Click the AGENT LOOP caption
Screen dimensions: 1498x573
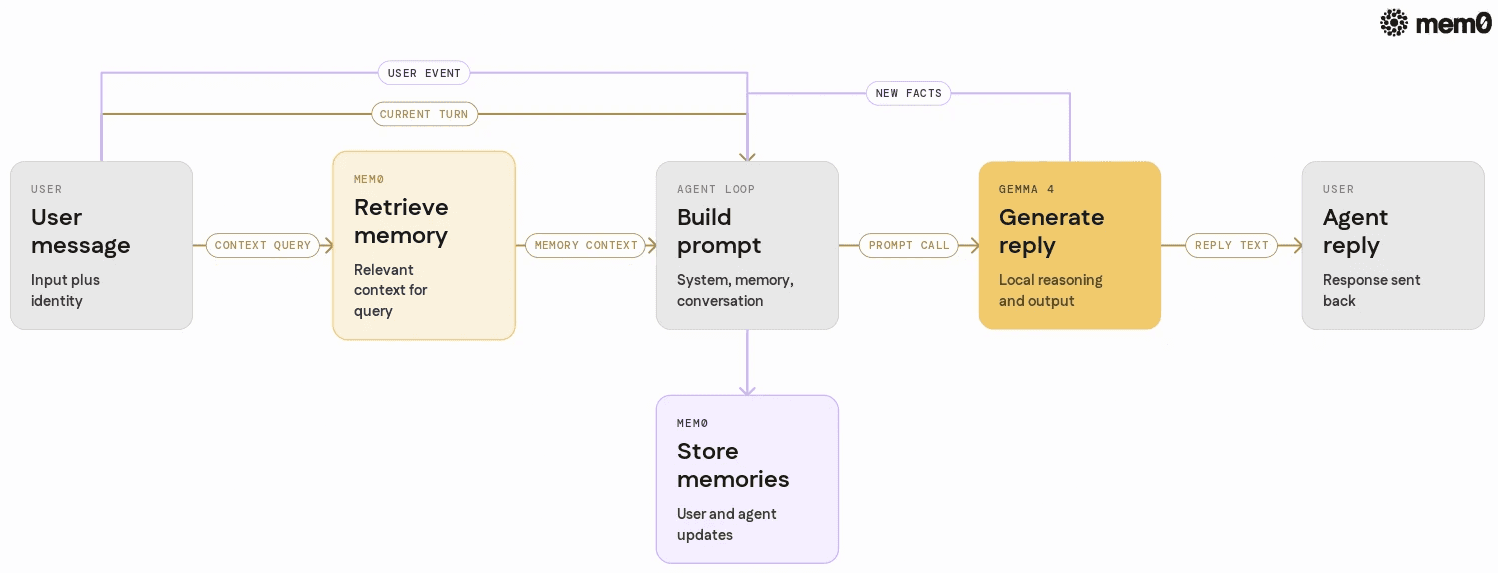[716, 189]
